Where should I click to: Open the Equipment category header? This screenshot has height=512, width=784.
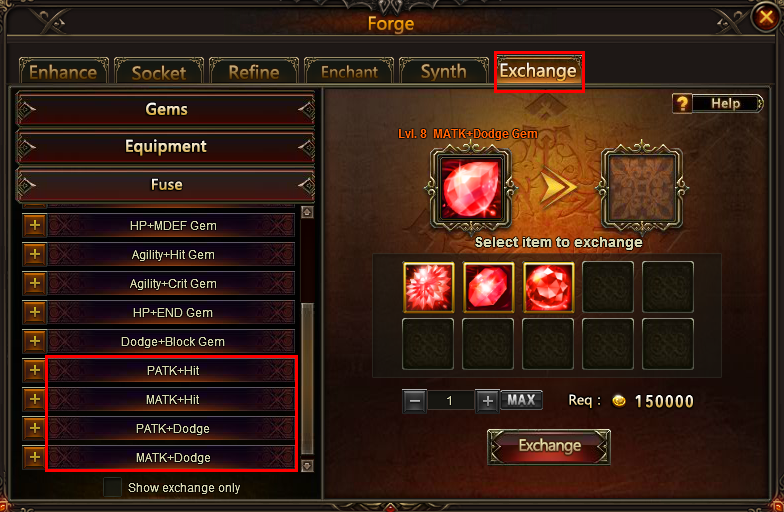(x=166, y=146)
